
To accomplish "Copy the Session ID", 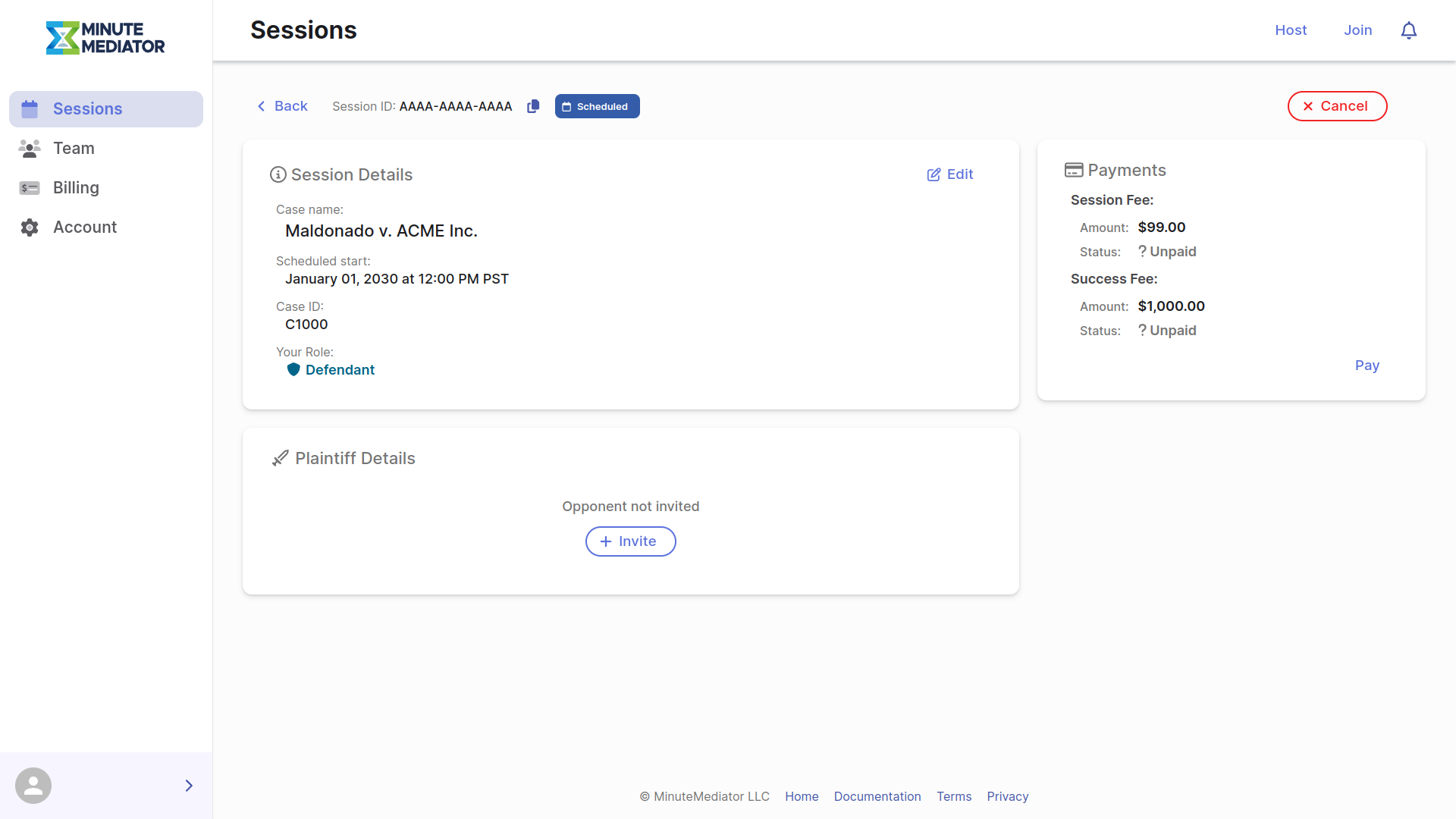I will pyautogui.click(x=533, y=106).
